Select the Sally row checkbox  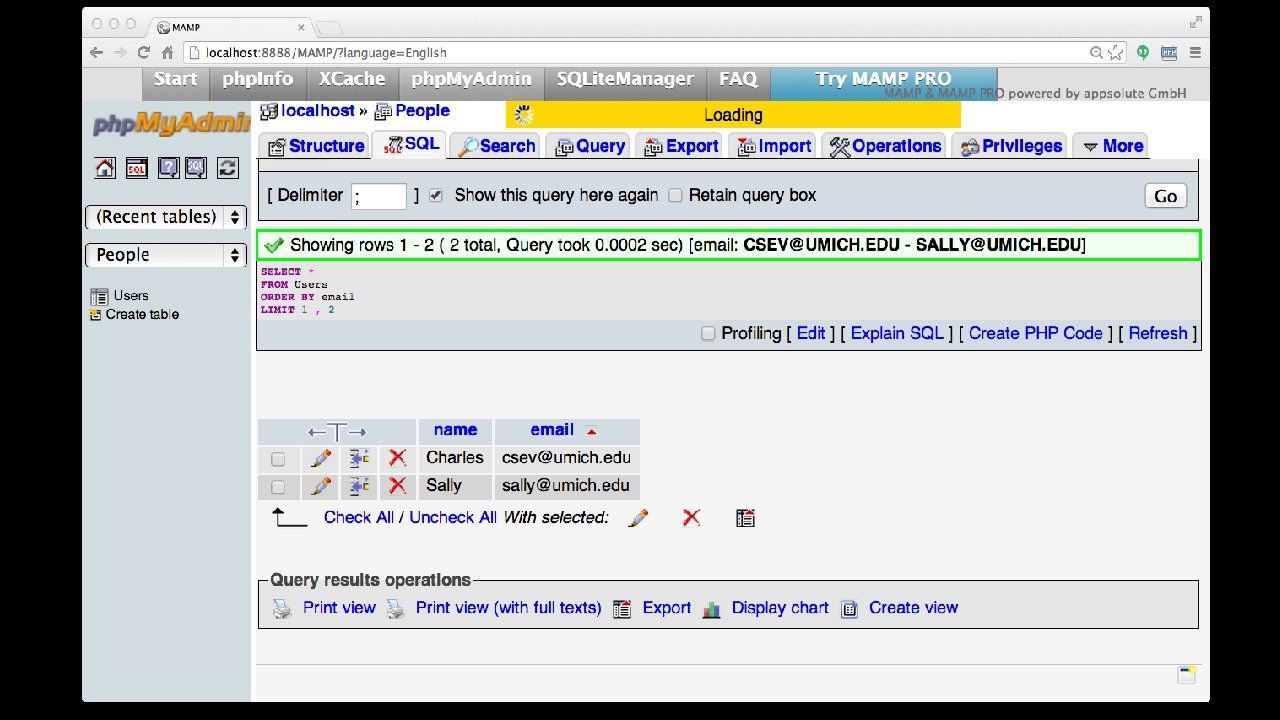pos(278,487)
